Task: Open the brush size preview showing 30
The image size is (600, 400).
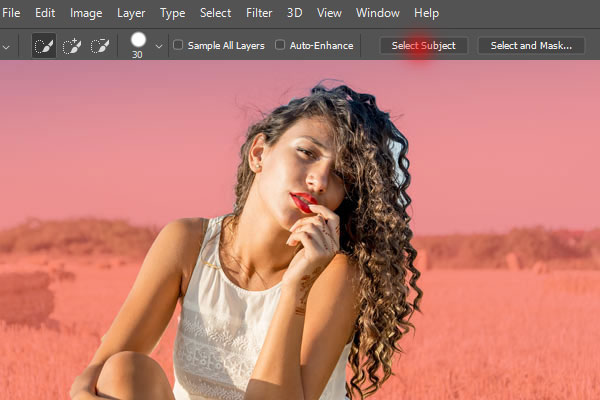Action: click(x=138, y=45)
